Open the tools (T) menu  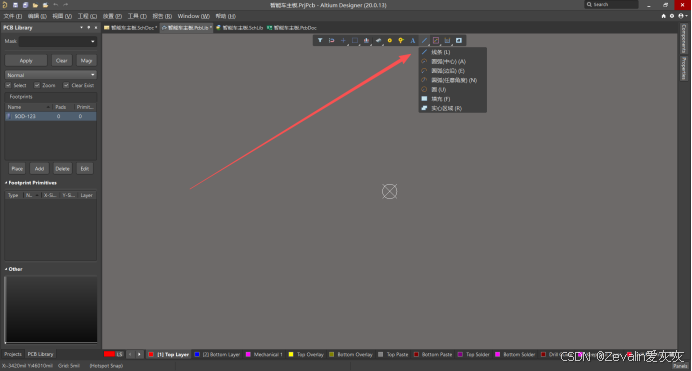(137, 16)
